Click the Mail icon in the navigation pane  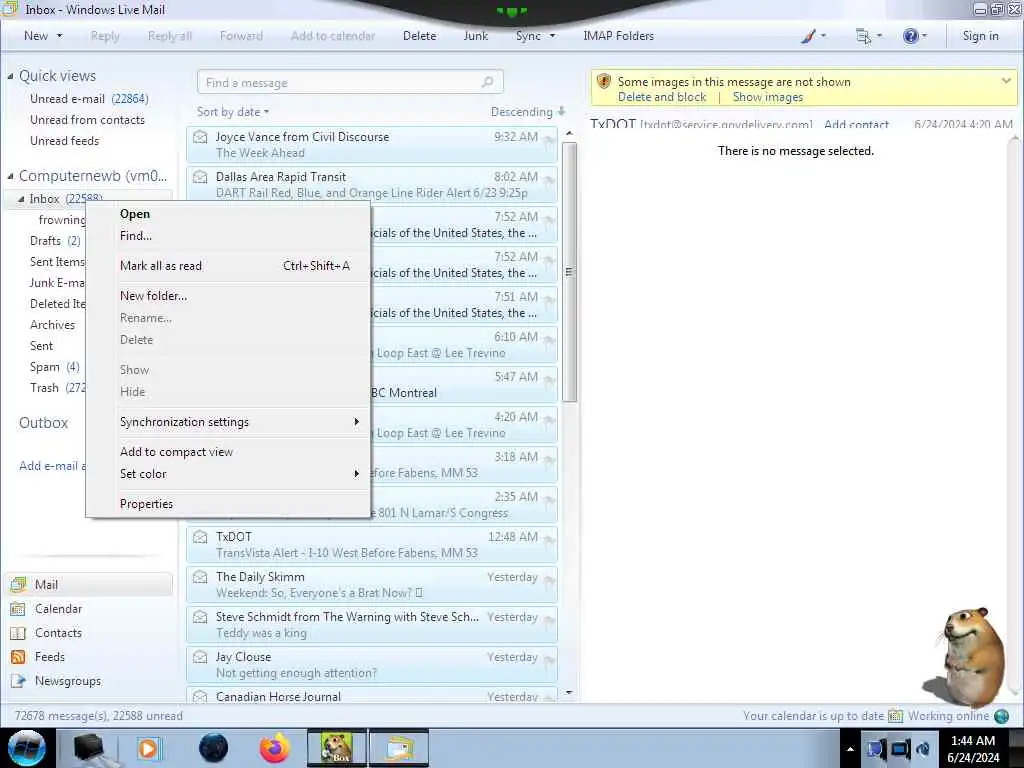click(18, 584)
